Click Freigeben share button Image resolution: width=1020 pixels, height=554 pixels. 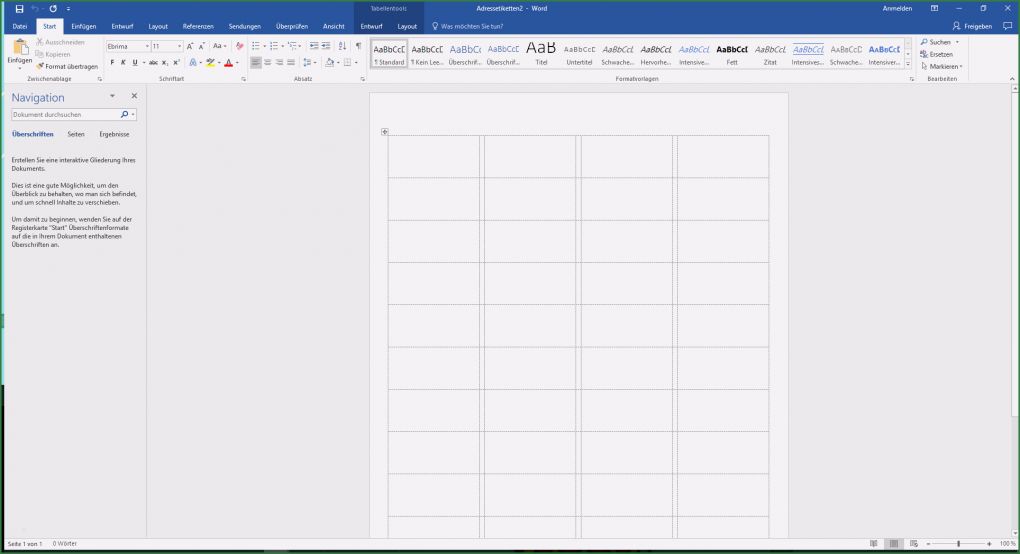[972, 26]
